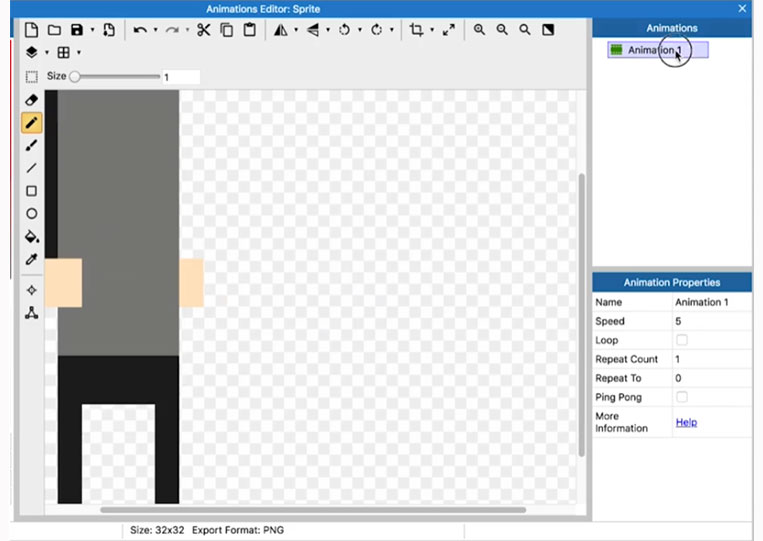763x541 pixels.
Task: Click the Repeat To value 0
Action: pyautogui.click(x=678, y=378)
